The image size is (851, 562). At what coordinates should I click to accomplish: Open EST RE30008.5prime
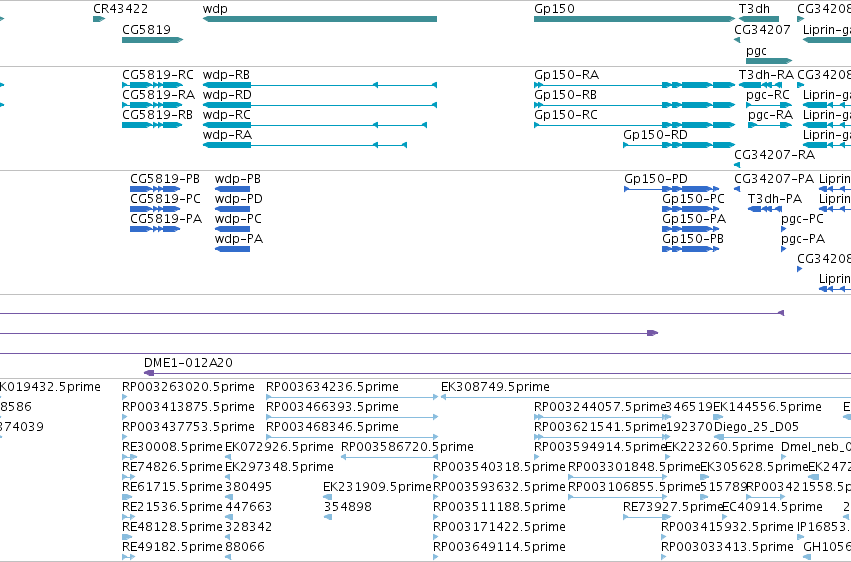[173, 447]
